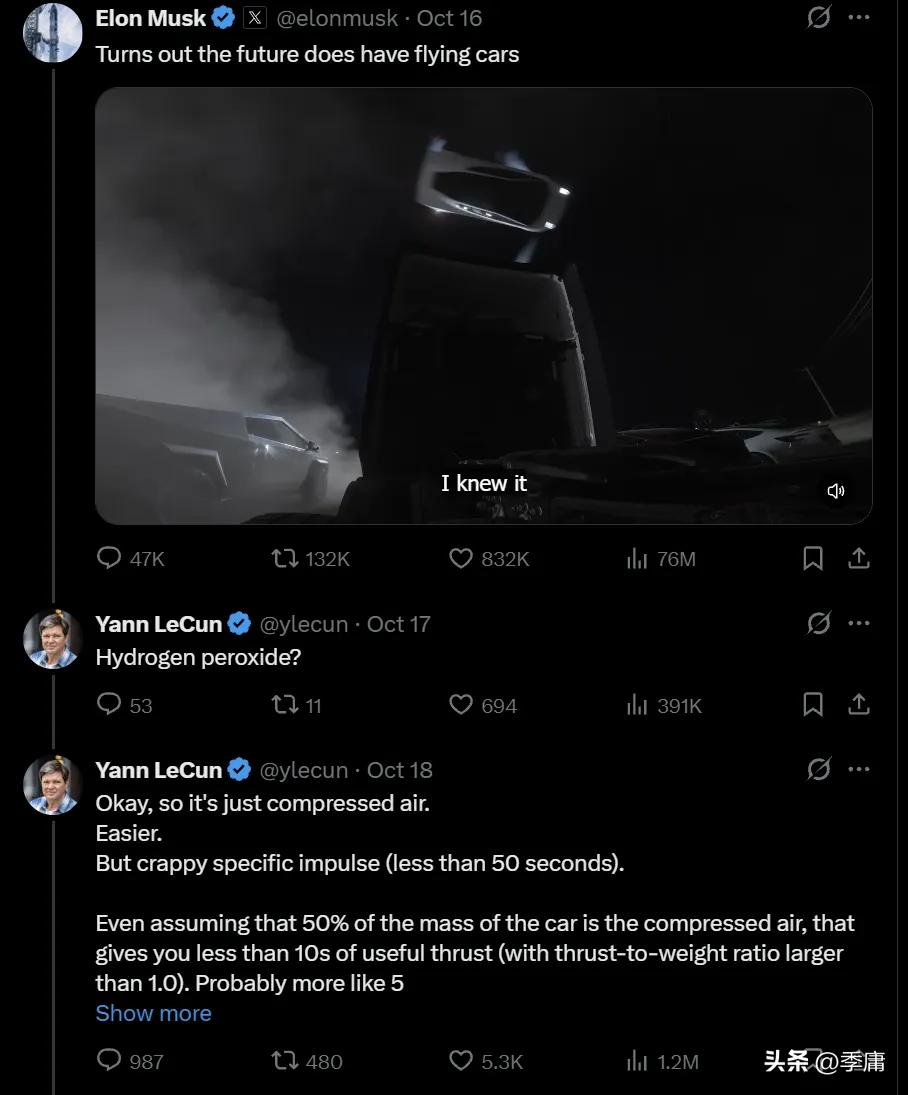
Task: Share Elon Musk's post via share icon
Action: 858,559
